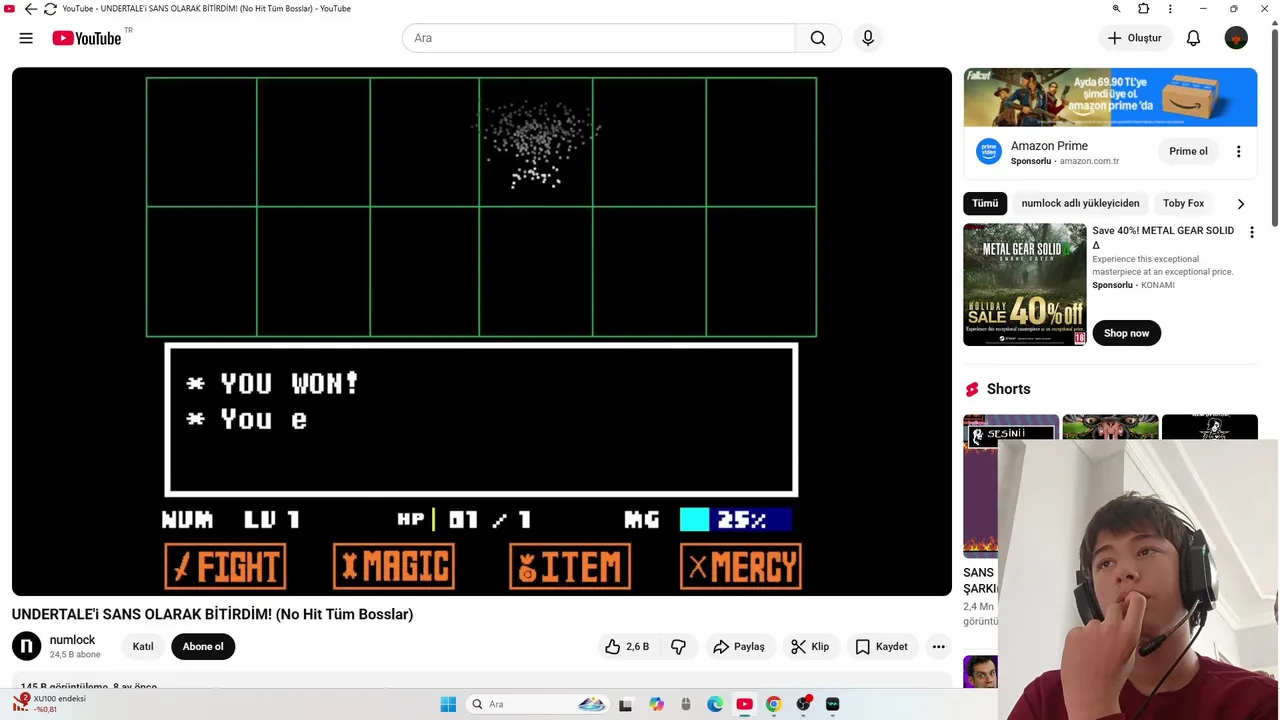Viewport: 1280px width, 720px height.
Task: Open the numlock channel avatar
Action: 27,647
